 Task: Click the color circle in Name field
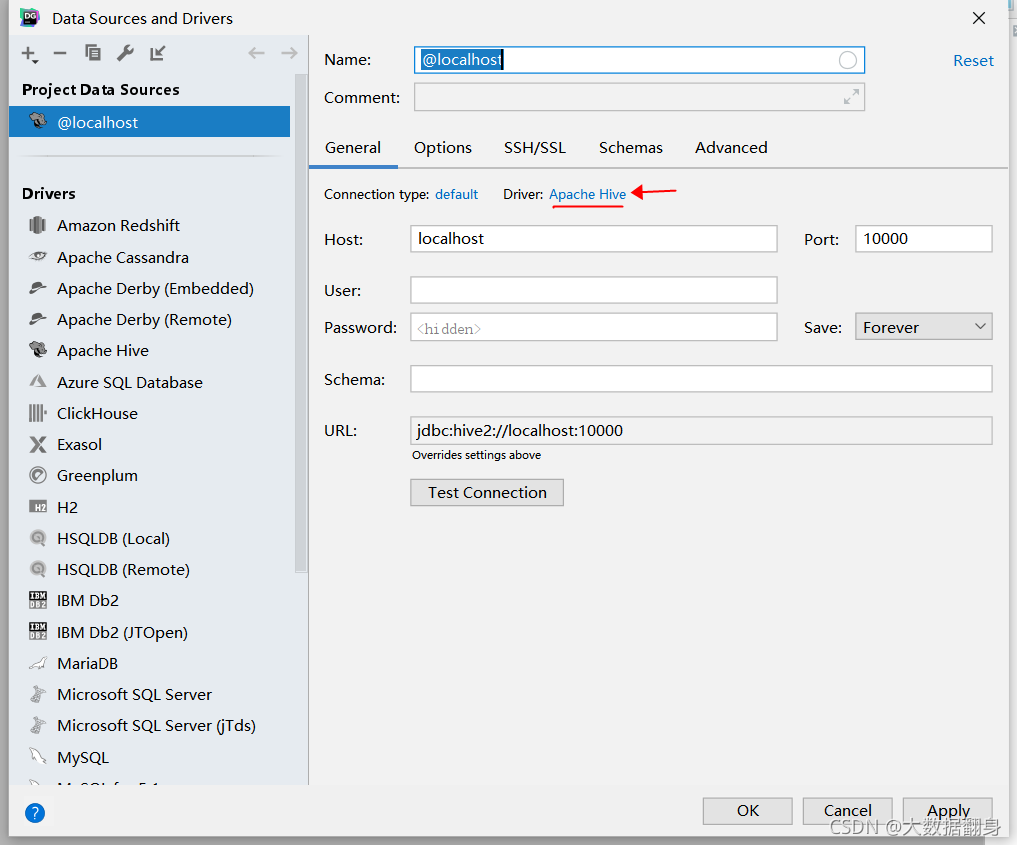(x=848, y=60)
